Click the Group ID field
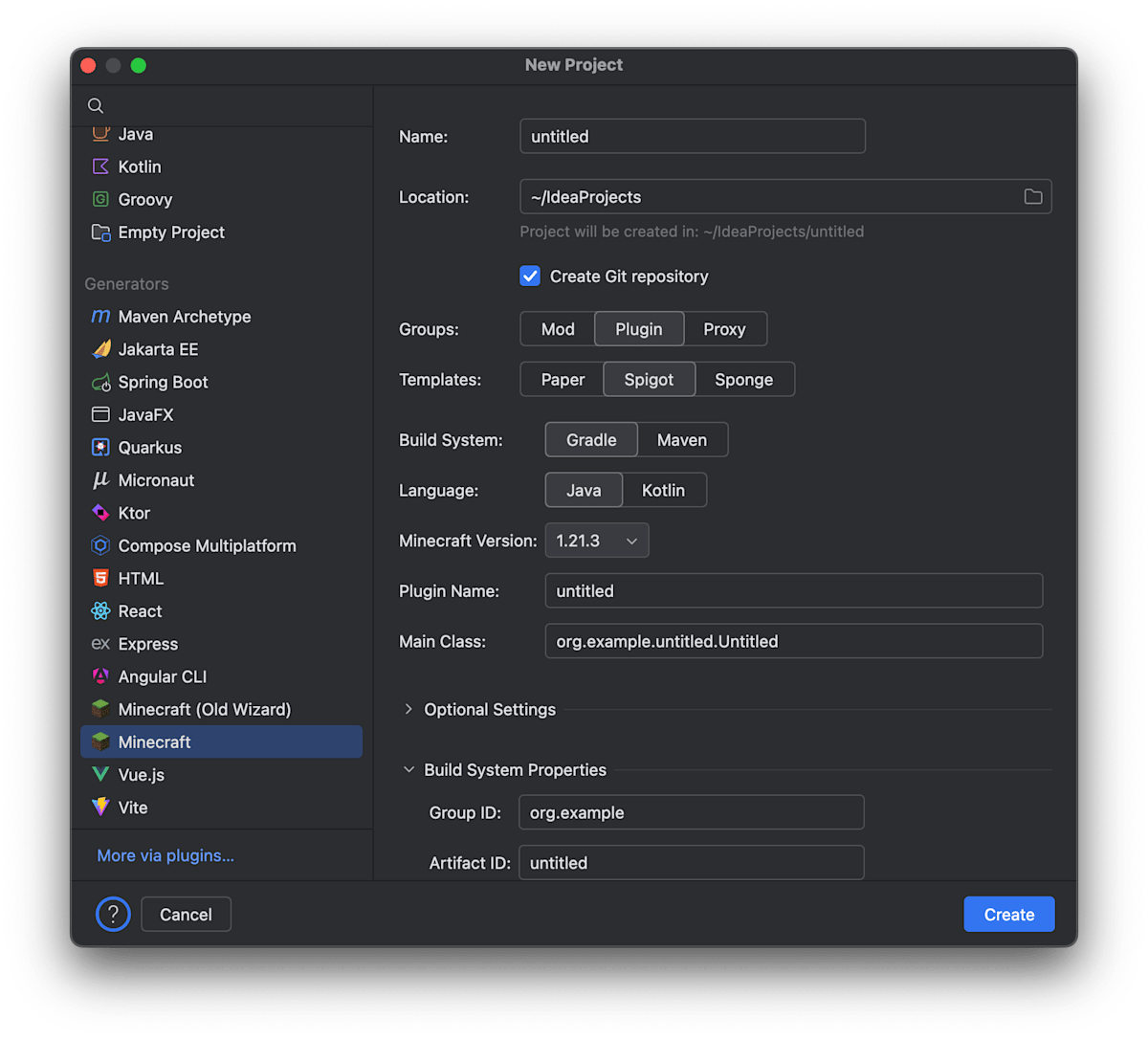Image resolution: width=1148 pixels, height=1040 pixels. (x=692, y=812)
